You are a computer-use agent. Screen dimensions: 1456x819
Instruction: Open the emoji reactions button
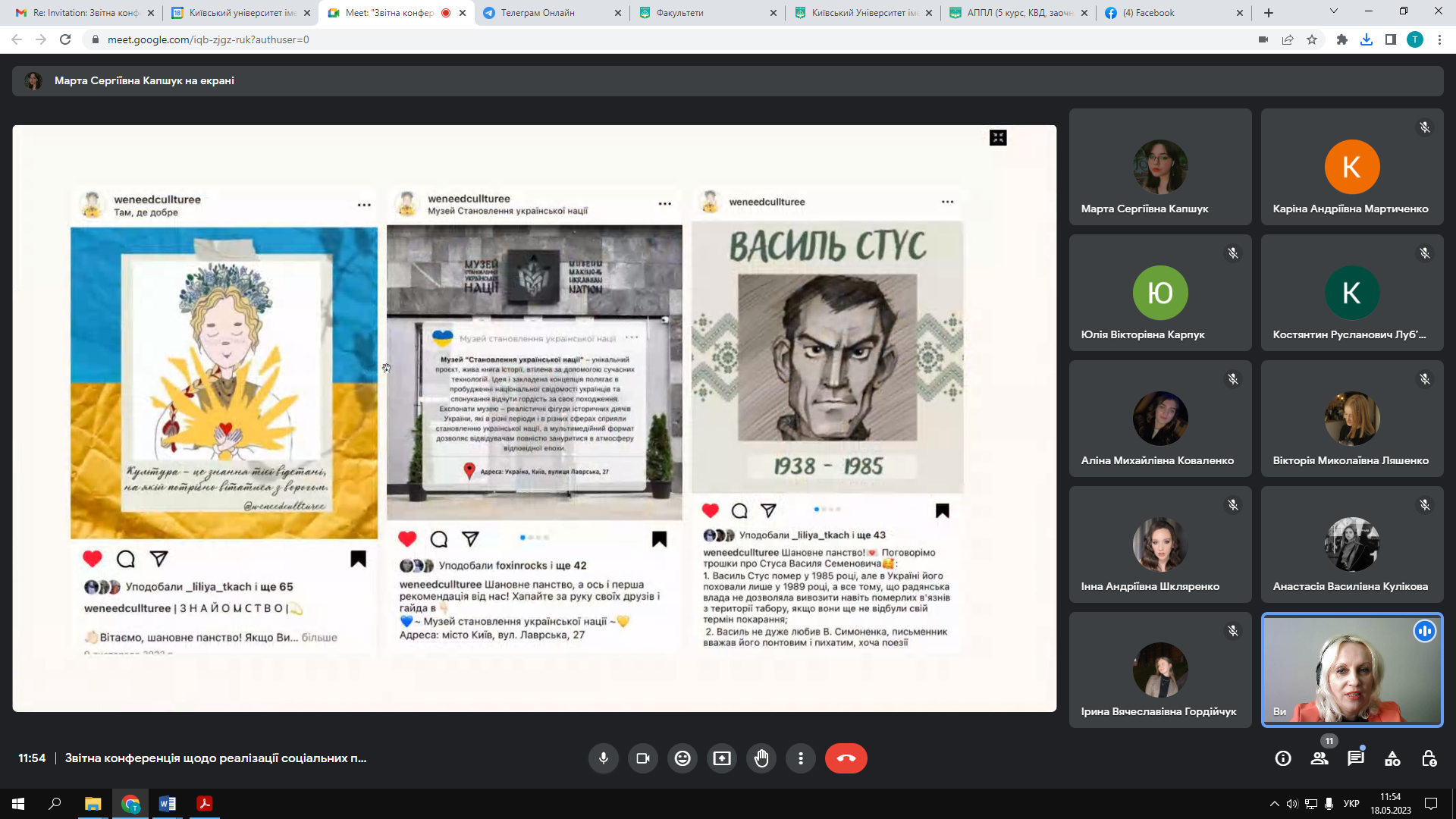(682, 758)
